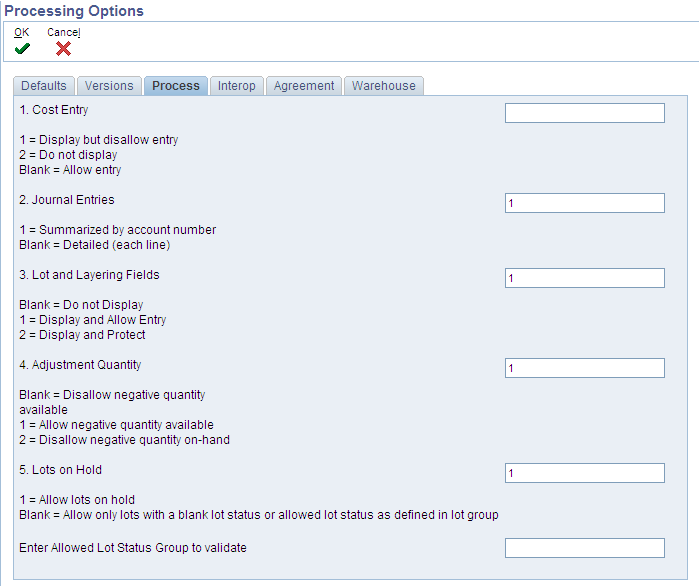
Task: Select the Process tab
Action: 176,86
